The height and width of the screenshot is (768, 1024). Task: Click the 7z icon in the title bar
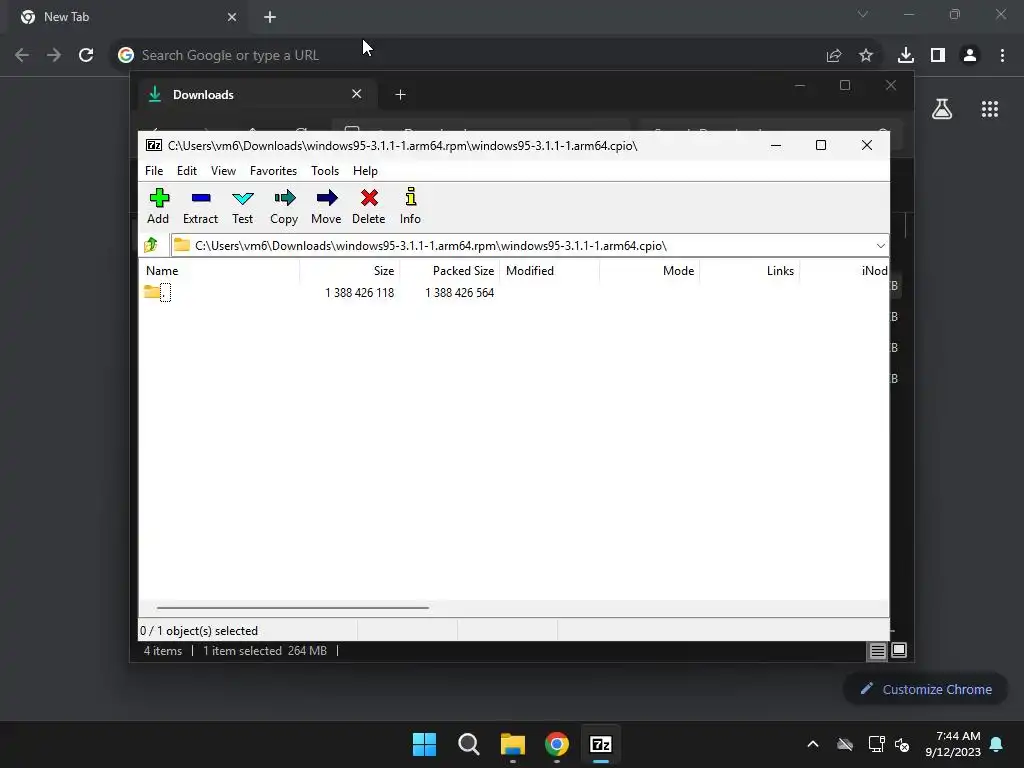pyautogui.click(x=154, y=145)
